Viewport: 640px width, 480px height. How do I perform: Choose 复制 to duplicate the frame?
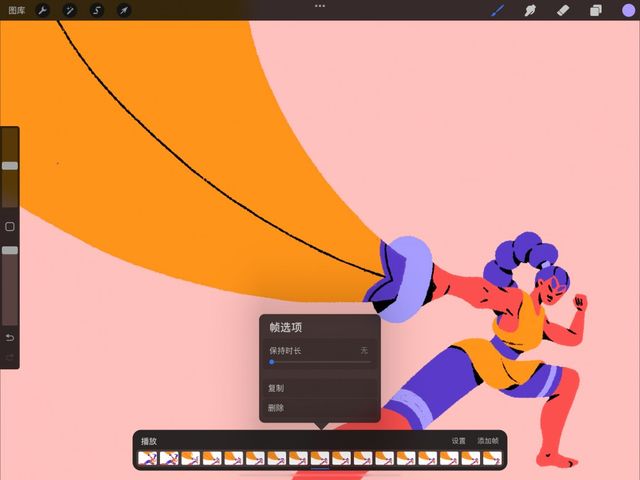tap(320, 388)
